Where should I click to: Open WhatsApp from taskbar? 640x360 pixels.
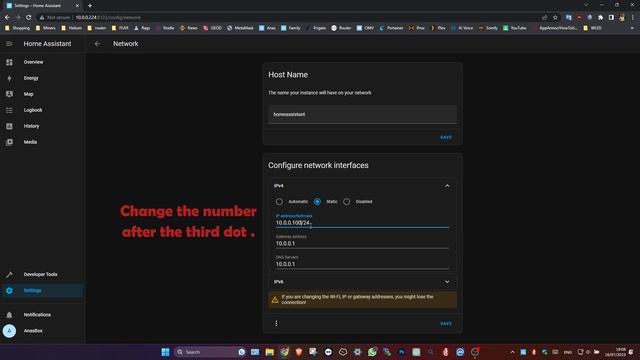(x=372, y=352)
